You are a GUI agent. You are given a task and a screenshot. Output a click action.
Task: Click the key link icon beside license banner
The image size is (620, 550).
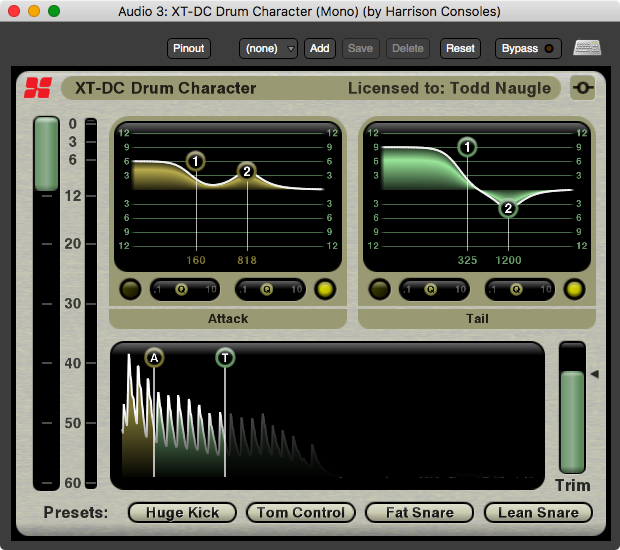583,87
